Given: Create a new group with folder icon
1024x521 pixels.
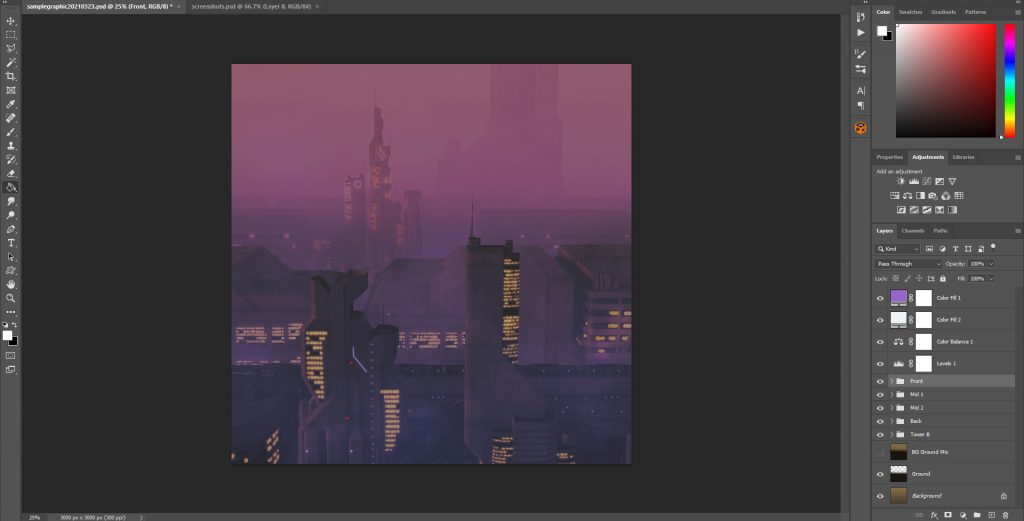Looking at the screenshot, I should pos(977,515).
